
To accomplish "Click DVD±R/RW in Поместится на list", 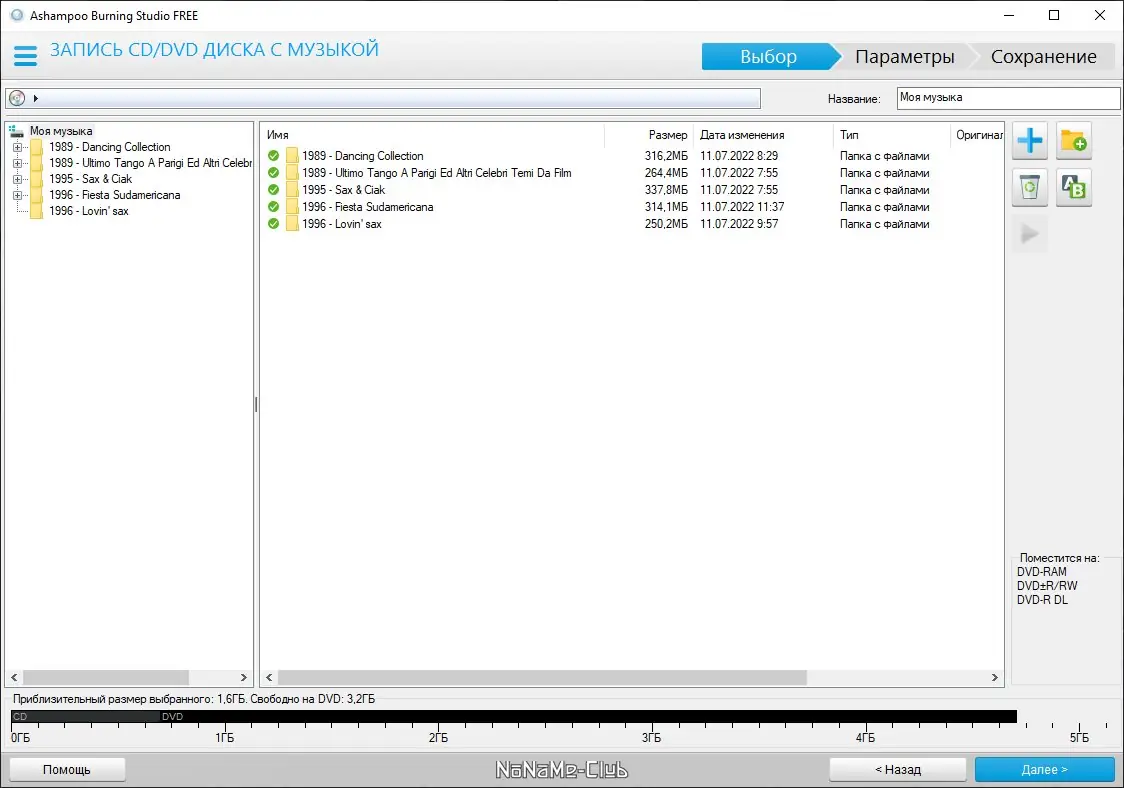I will [1047, 585].
